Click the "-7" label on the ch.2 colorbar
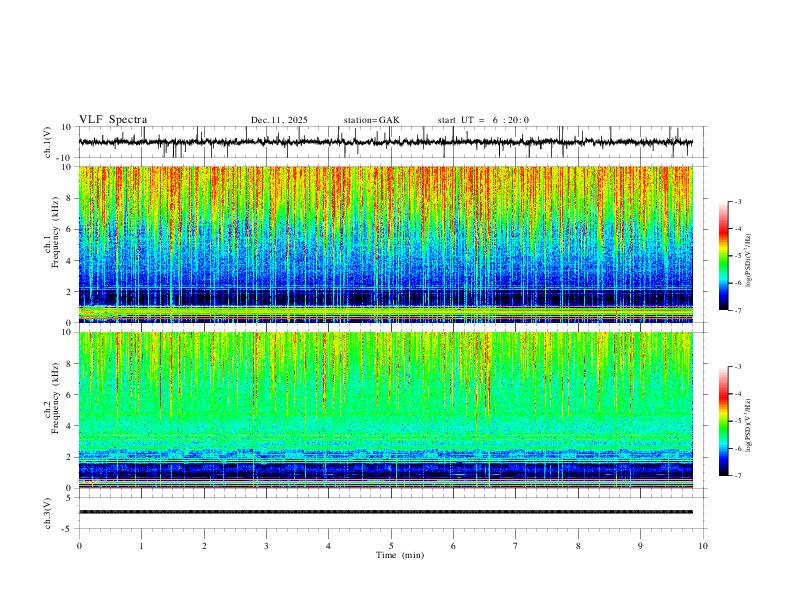This screenshot has width=792, height=612. [x=738, y=476]
